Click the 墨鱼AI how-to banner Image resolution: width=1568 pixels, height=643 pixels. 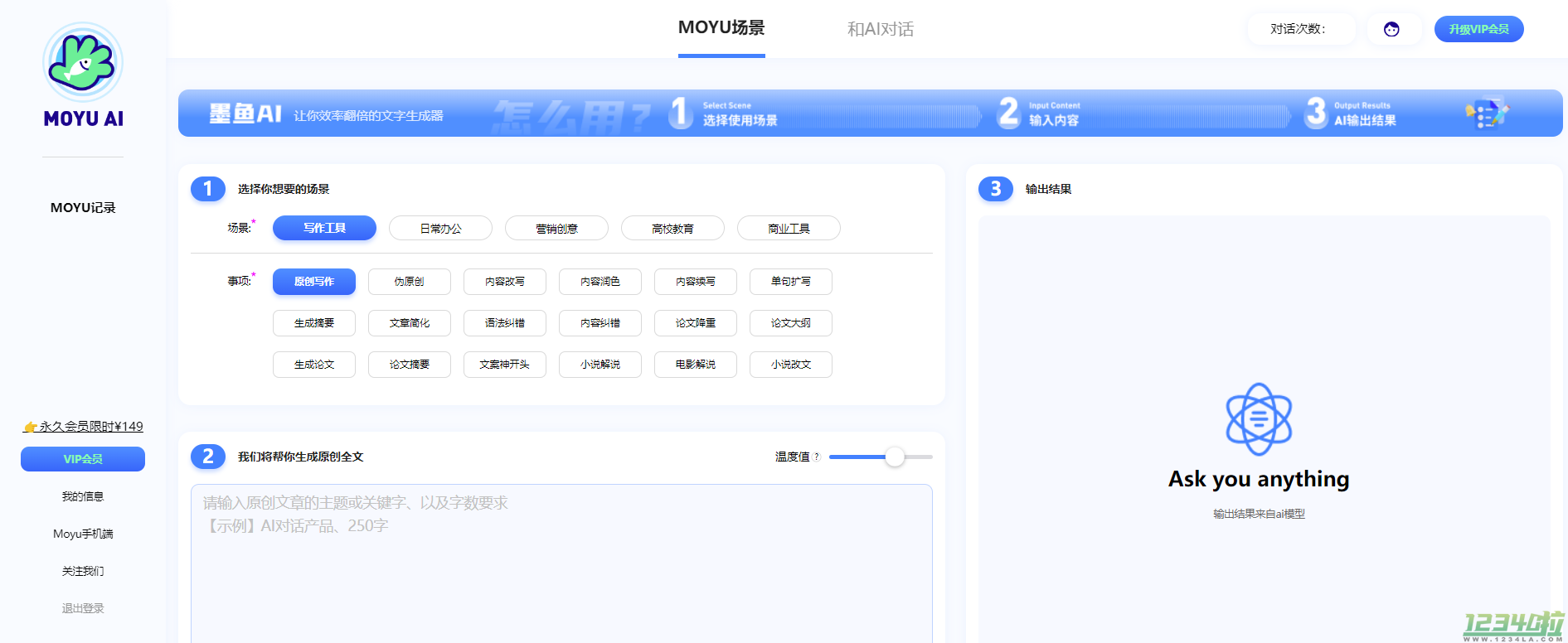coord(870,113)
